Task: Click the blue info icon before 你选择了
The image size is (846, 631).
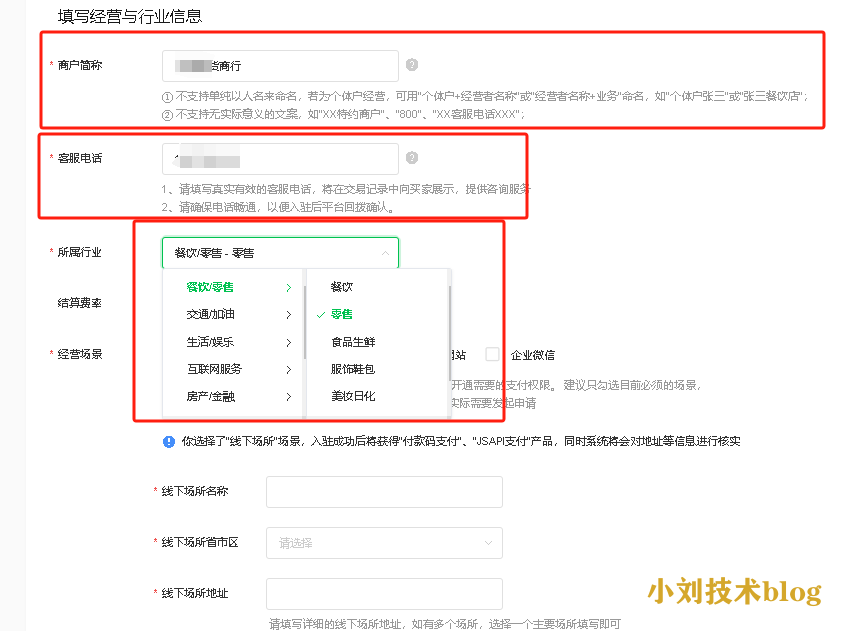Action: [169, 441]
